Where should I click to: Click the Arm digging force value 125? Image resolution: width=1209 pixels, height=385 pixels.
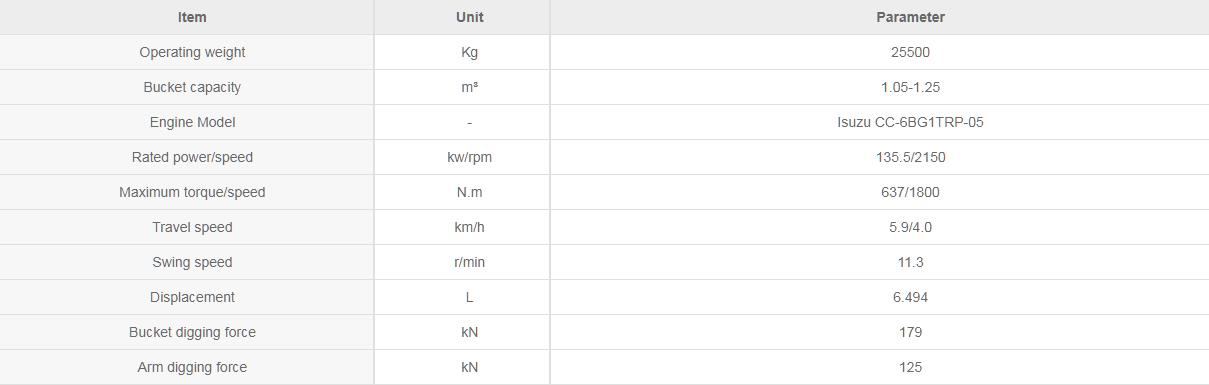(910, 367)
